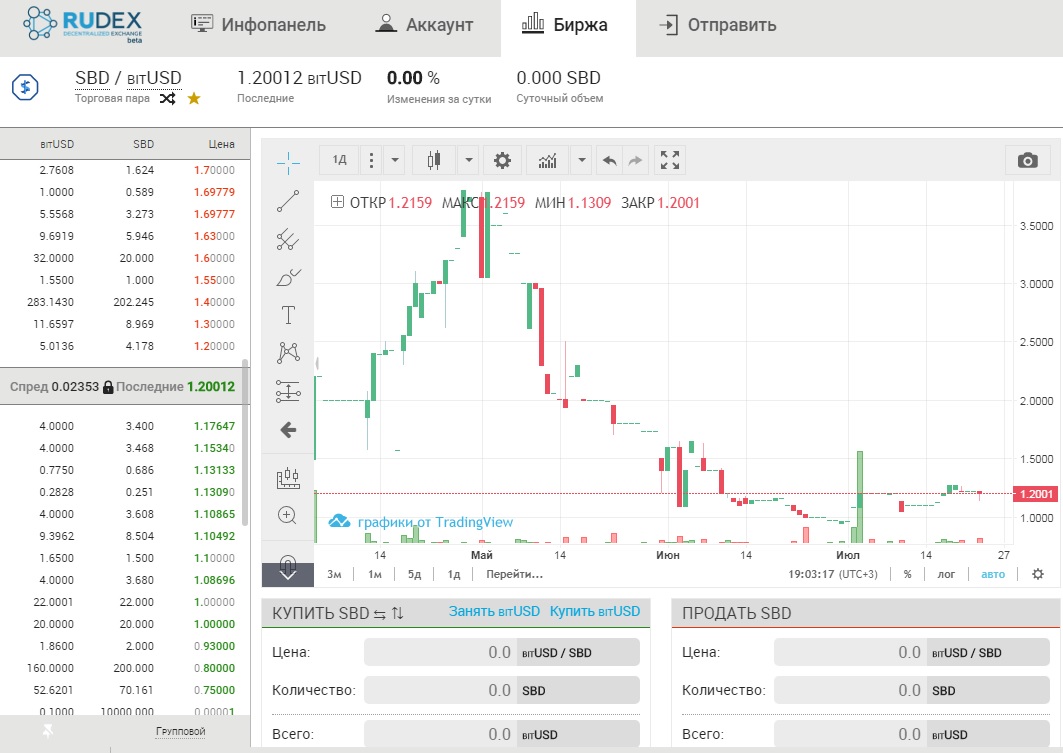Click the SBD / bitUSD trading pair name
Viewport: 1063px width, 753px height.
pos(128,78)
